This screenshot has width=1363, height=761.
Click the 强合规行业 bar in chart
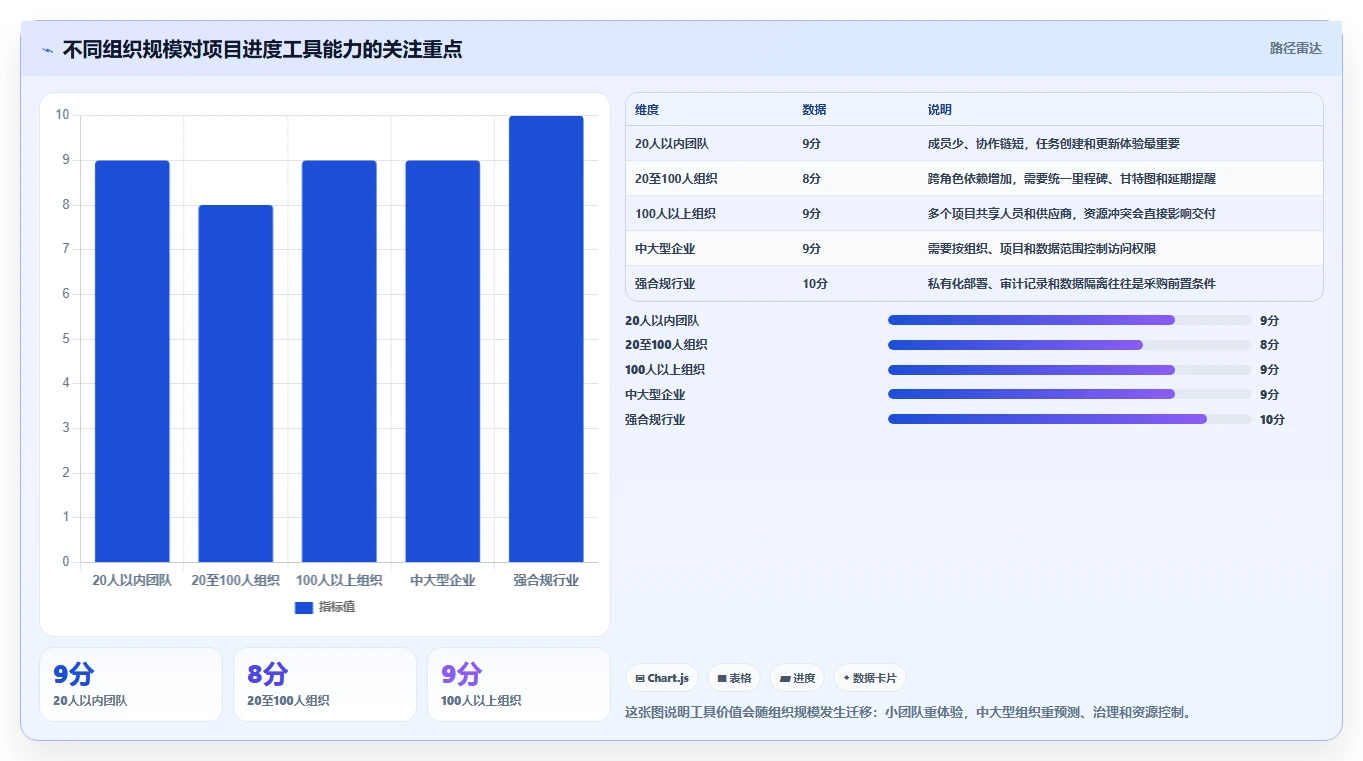point(546,339)
